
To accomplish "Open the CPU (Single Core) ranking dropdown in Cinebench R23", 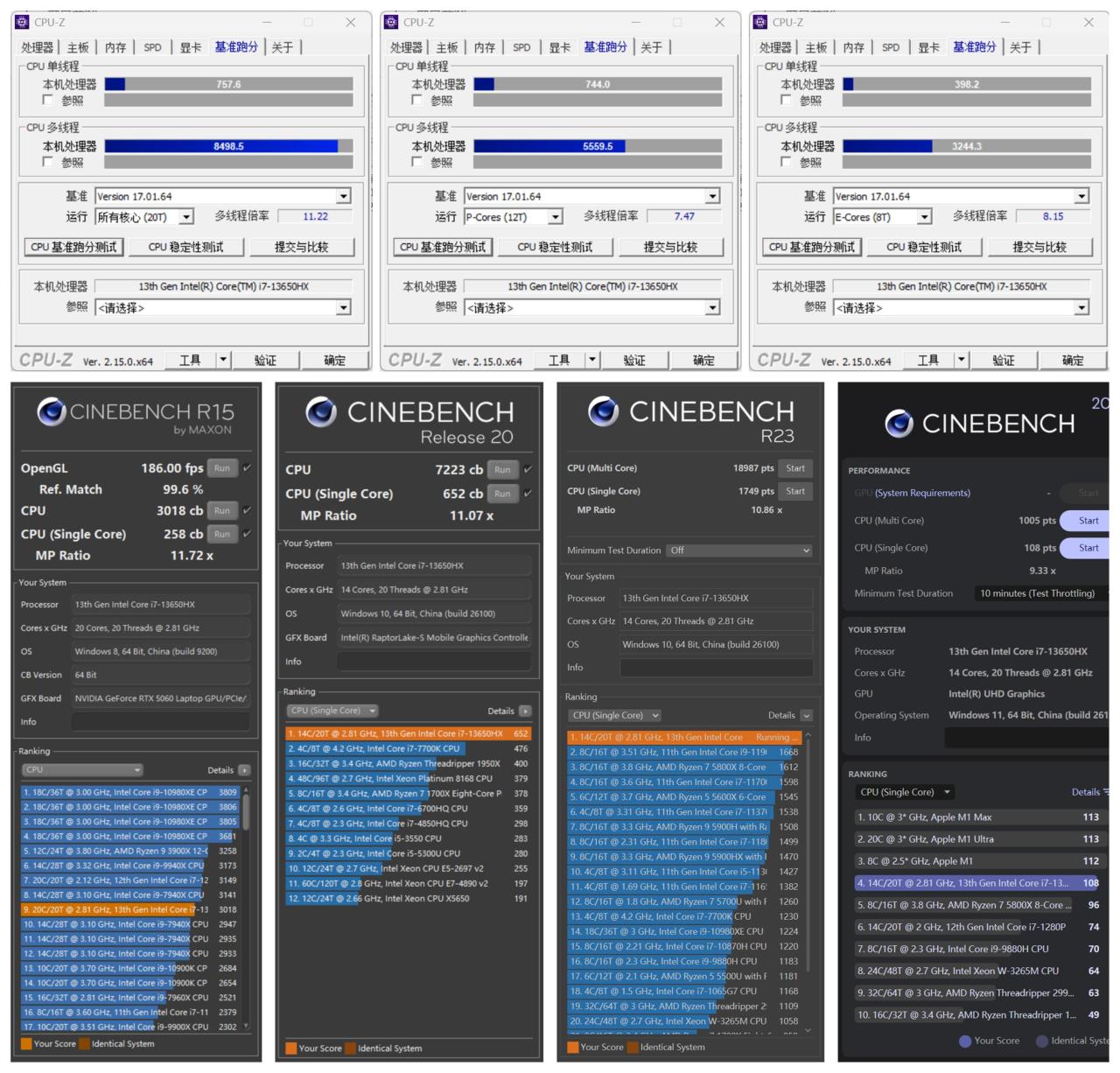I will click(x=614, y=715).
